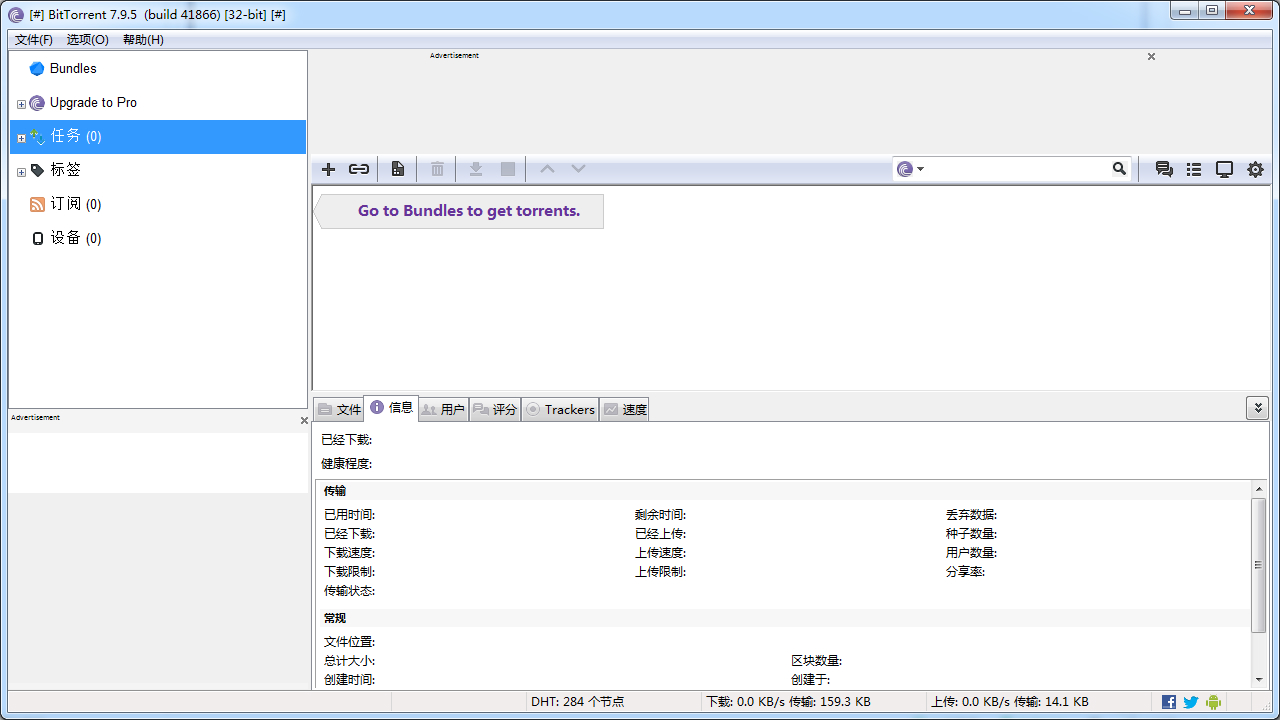The image size is (1280, 720).
Task: Collapse the detail pane with the chevron button
Action: point(1257,407)
